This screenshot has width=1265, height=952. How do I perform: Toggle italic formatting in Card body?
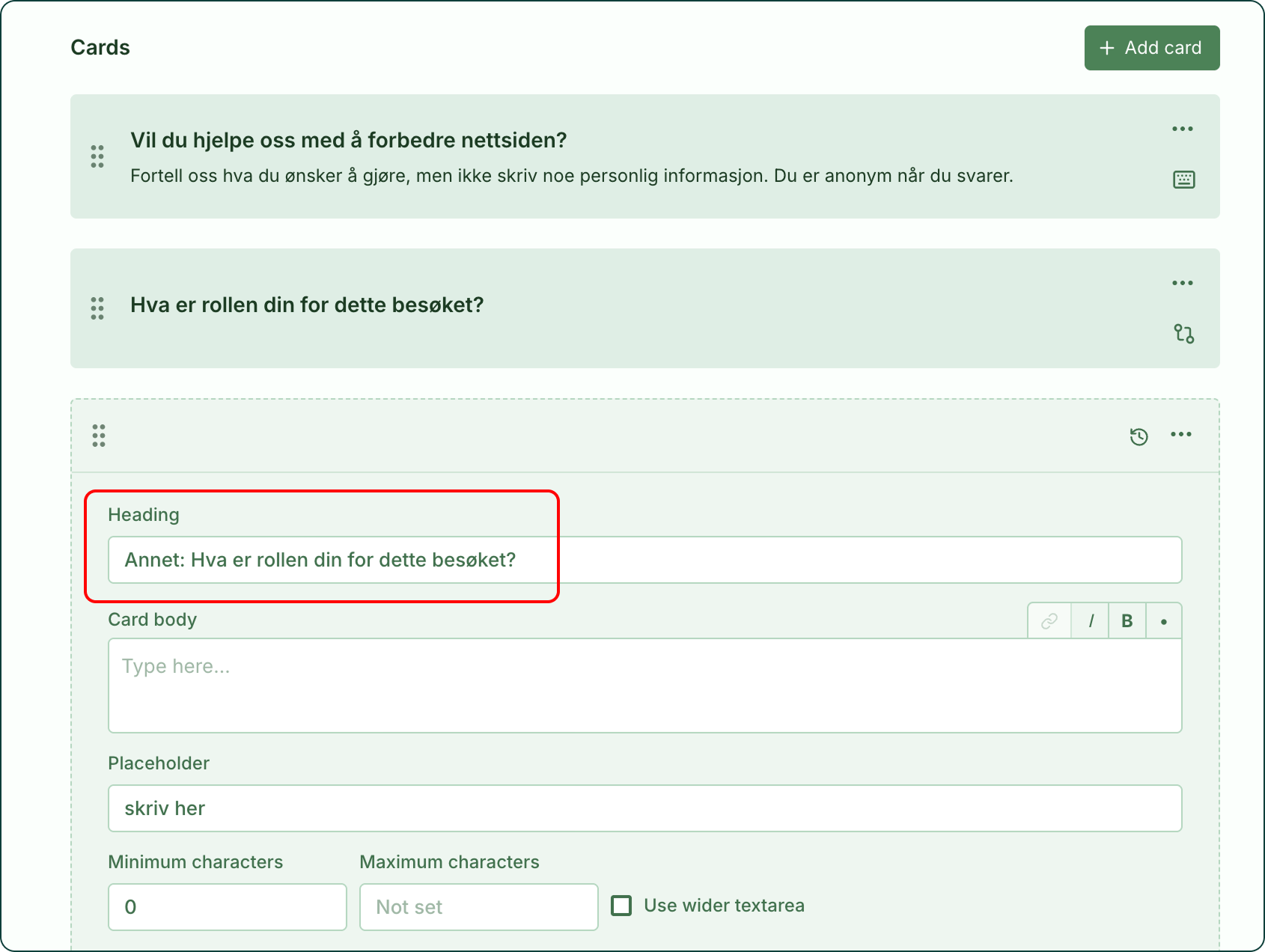(x=1091, y=621)
